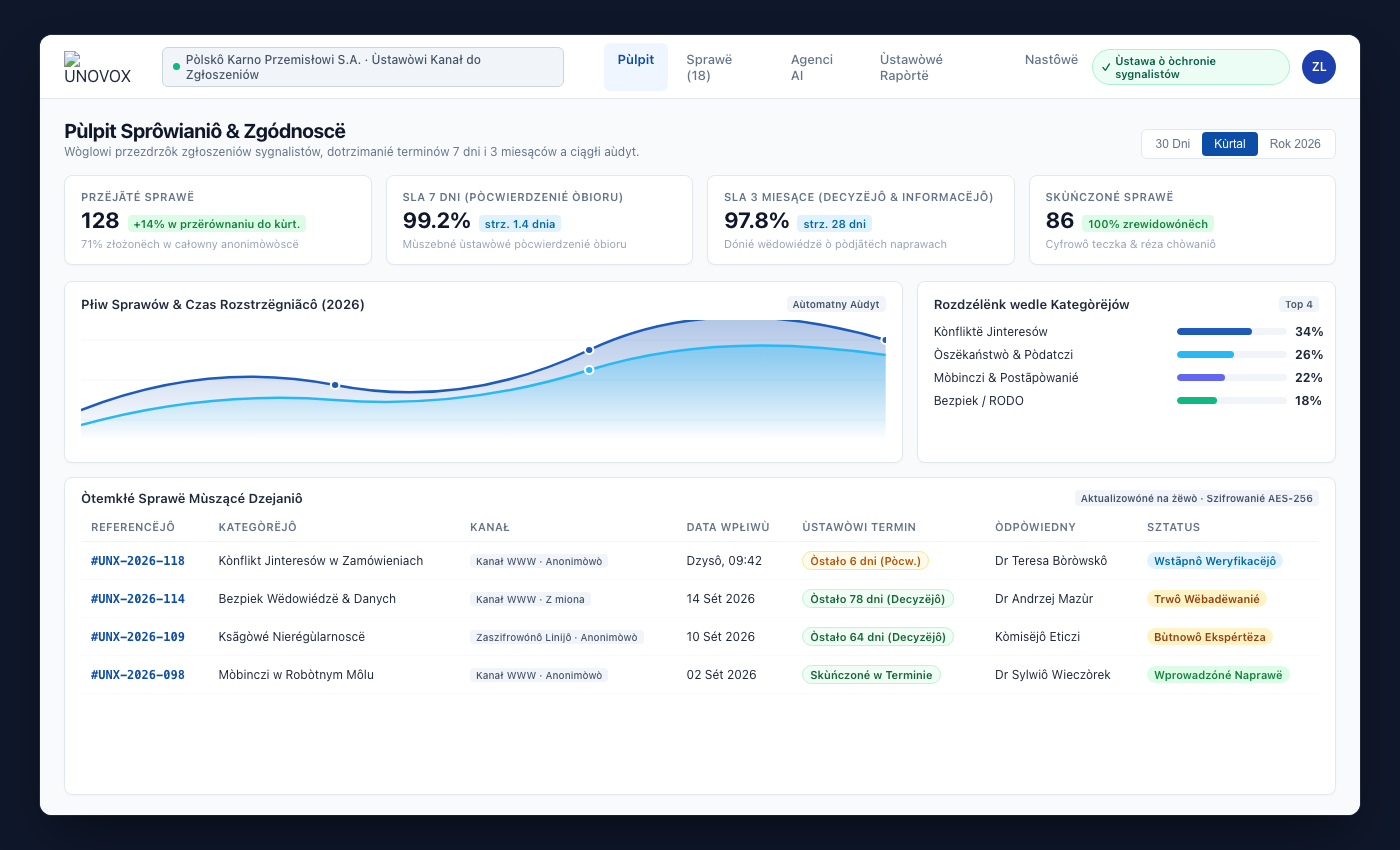Click the Szifrowanié AES-256 update badge
Screen dimensions: 1400x850
[x=1196, y=498]
